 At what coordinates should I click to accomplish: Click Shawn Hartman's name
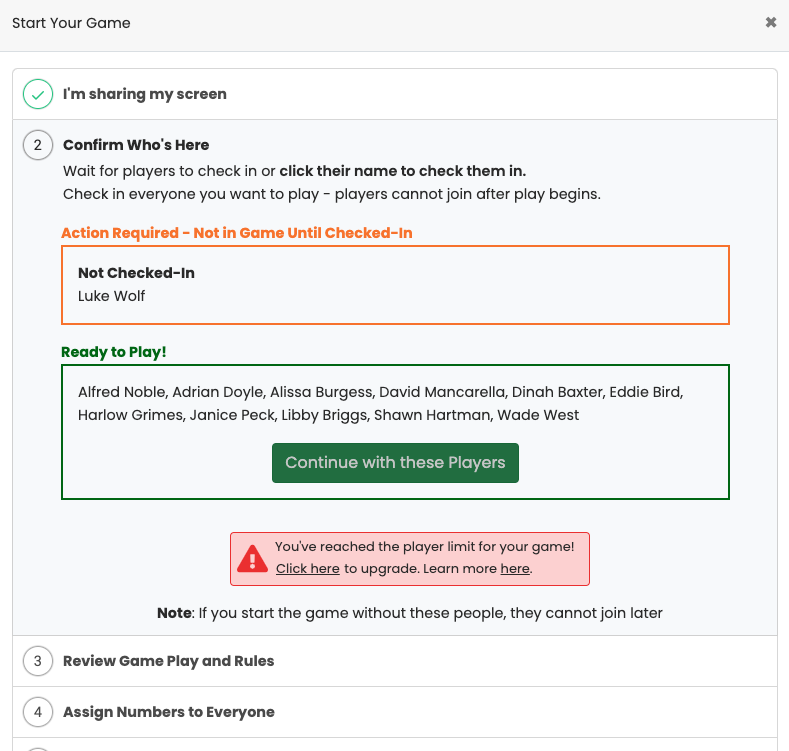tap(432, 415)
